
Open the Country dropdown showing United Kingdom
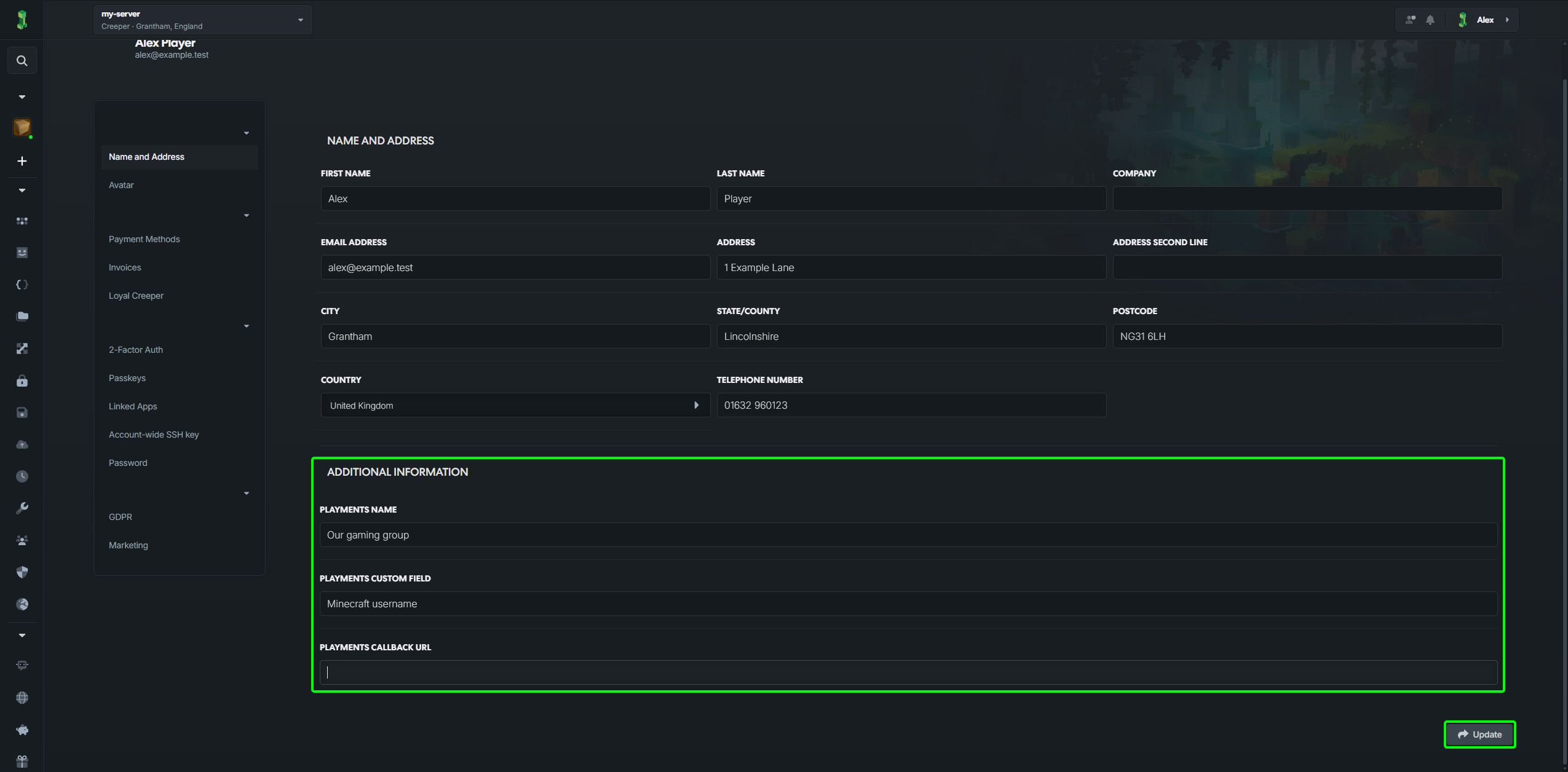515,405
